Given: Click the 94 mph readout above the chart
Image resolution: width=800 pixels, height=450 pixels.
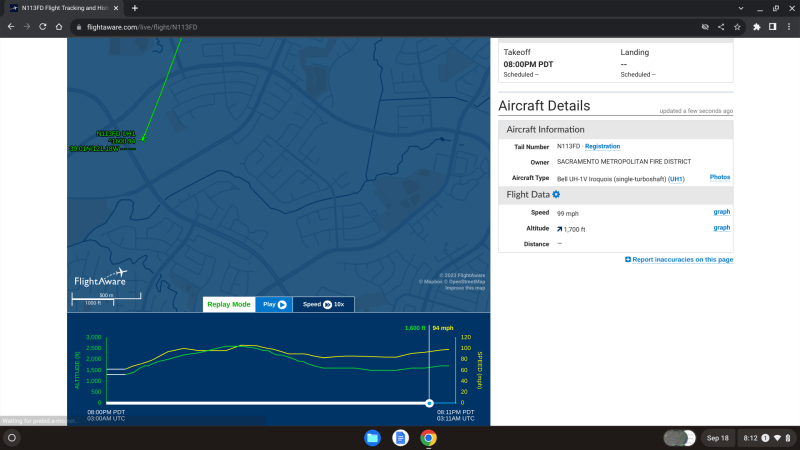Looking at the screenshot, I should [x=443, y=328].
